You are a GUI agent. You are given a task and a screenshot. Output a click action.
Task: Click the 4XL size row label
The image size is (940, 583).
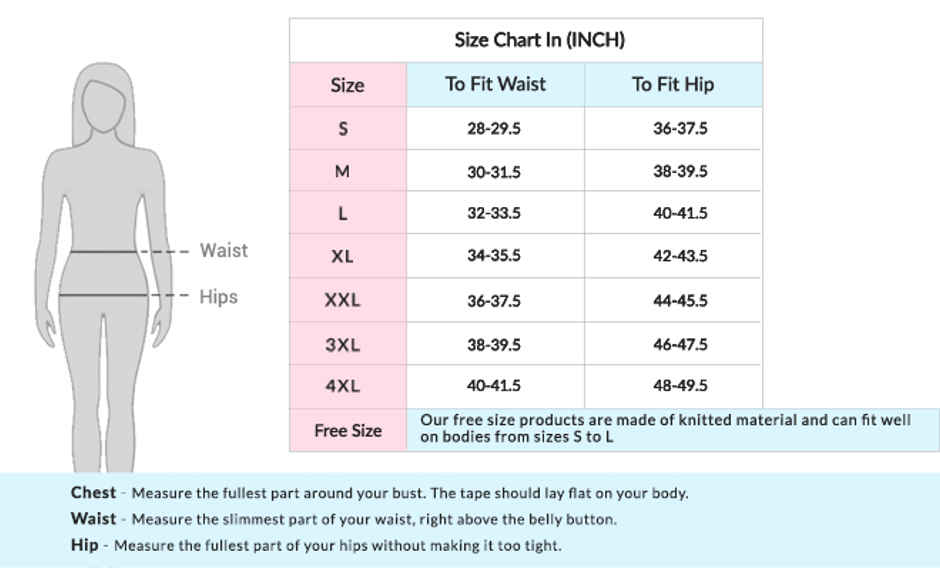pyautogui.click(x=342, y=386)
